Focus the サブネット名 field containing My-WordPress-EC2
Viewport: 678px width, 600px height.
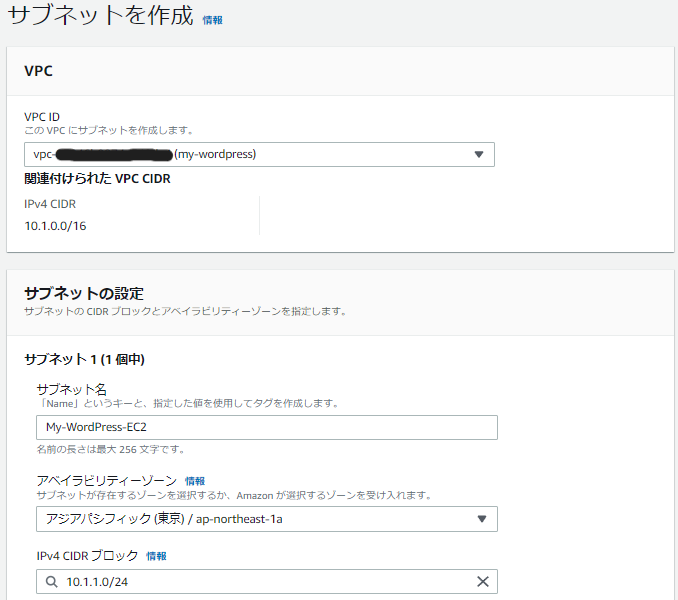point(266,427)
